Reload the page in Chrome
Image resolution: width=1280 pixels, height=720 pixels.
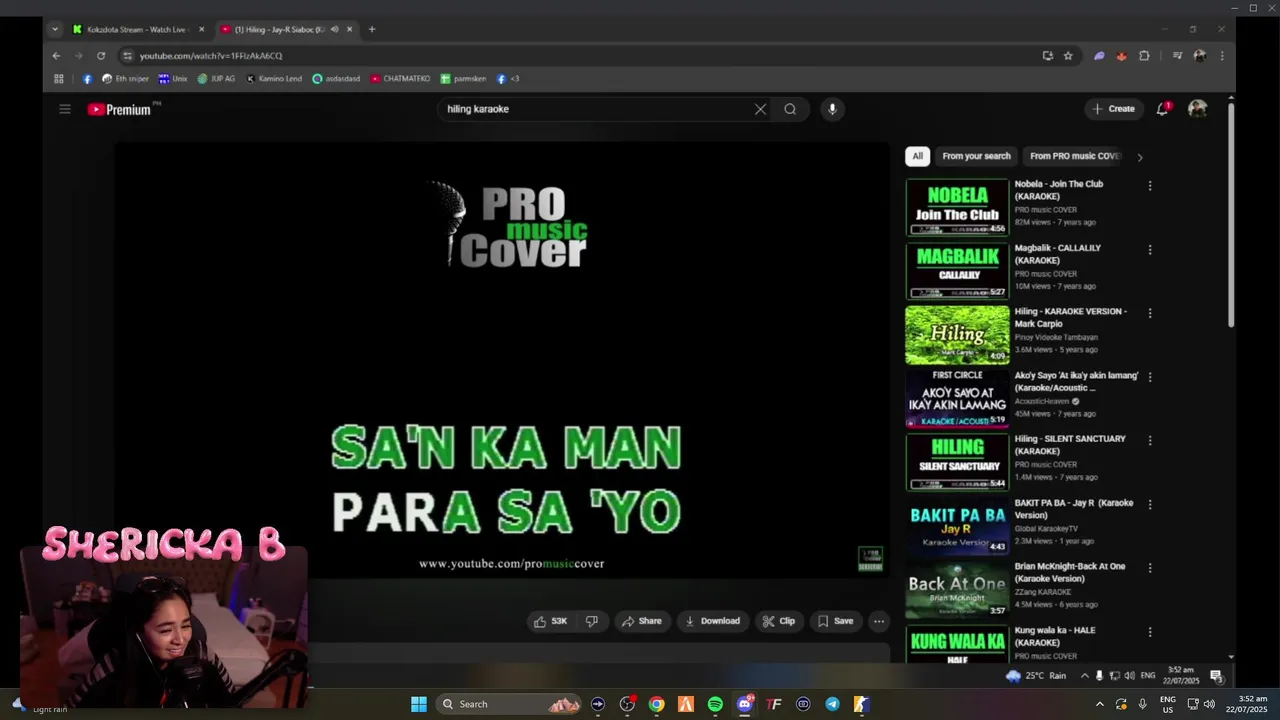coord(100,56)
